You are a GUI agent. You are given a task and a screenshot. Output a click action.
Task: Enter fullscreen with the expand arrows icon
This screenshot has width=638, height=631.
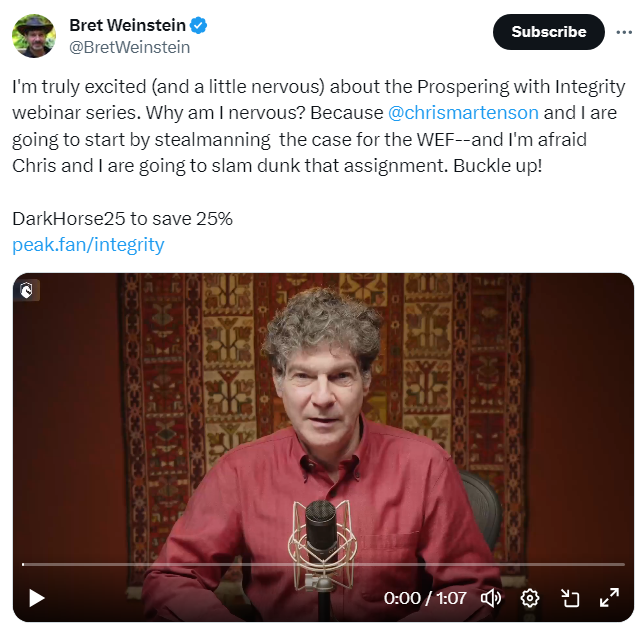point(610,598)
